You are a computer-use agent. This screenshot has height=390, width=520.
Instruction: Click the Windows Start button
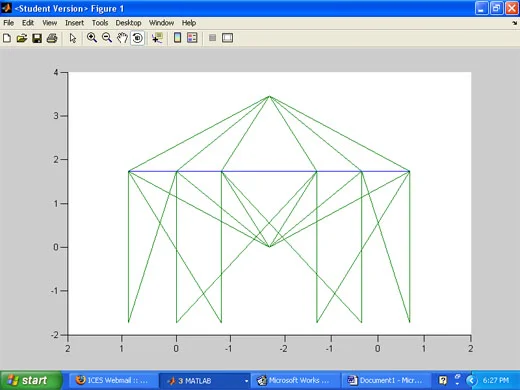(31, 380)
